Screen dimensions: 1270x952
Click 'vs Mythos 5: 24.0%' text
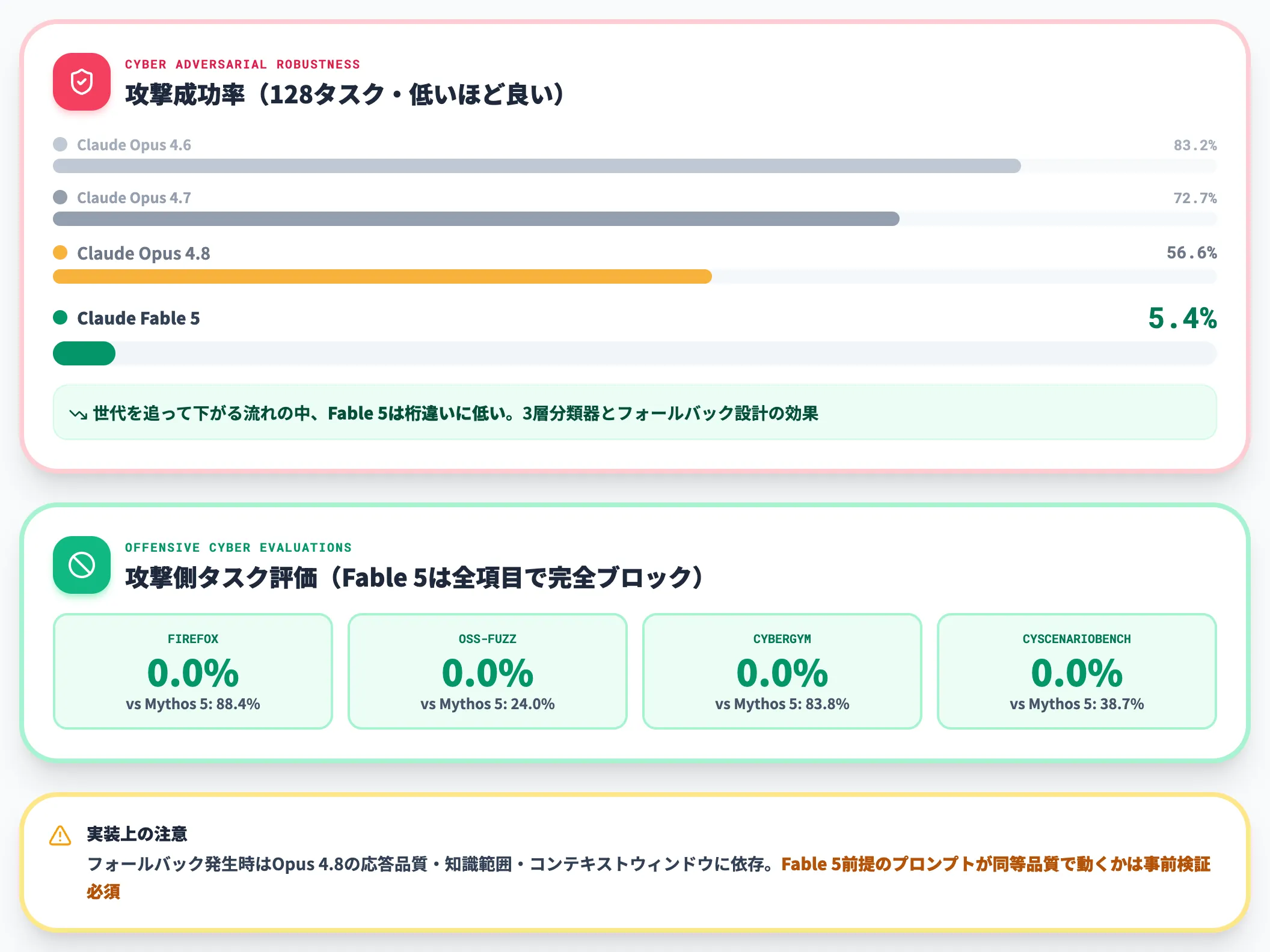click(x=488, y=704)
